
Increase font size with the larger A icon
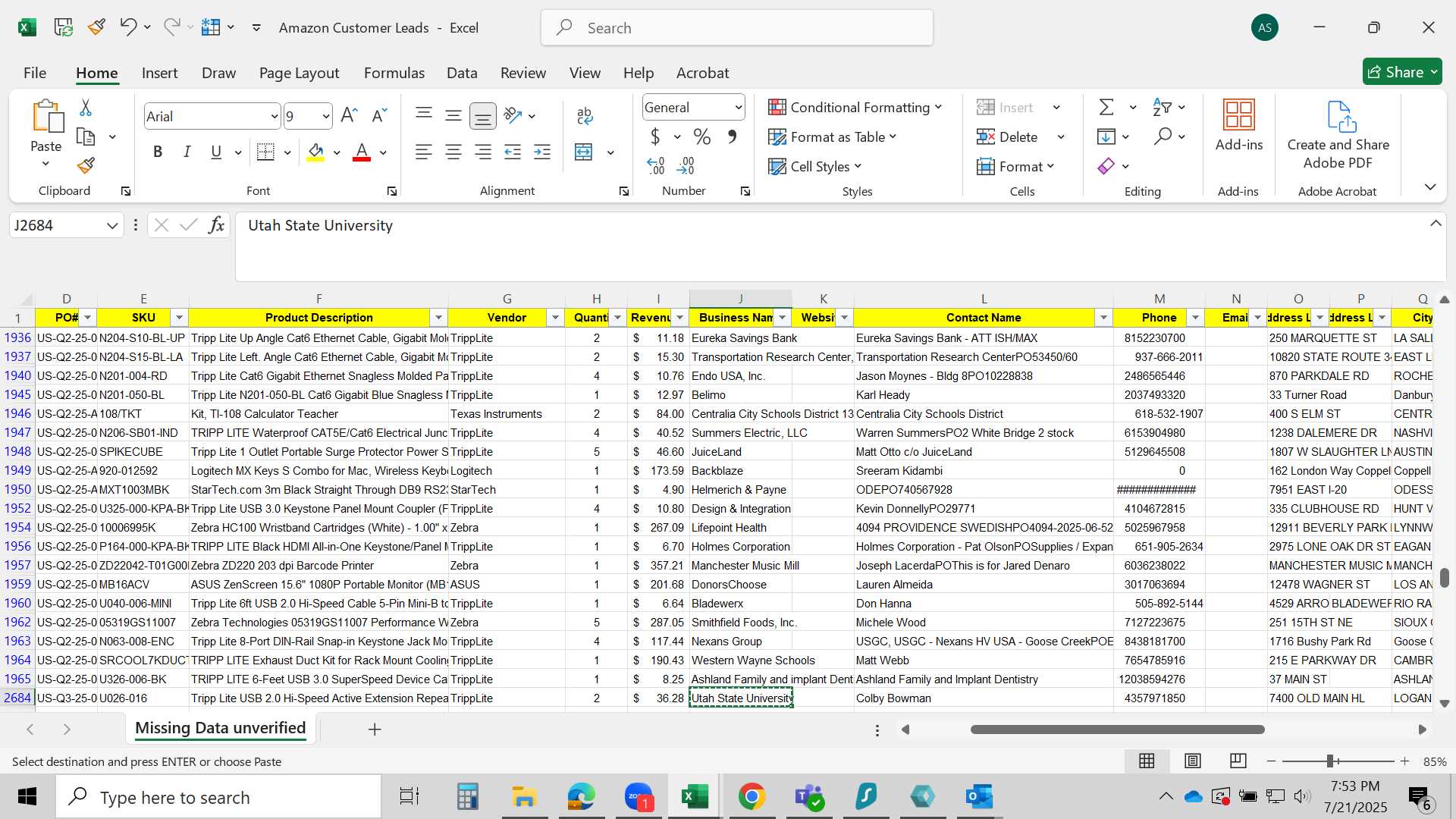pyautogui.click(x=349, y=115)
